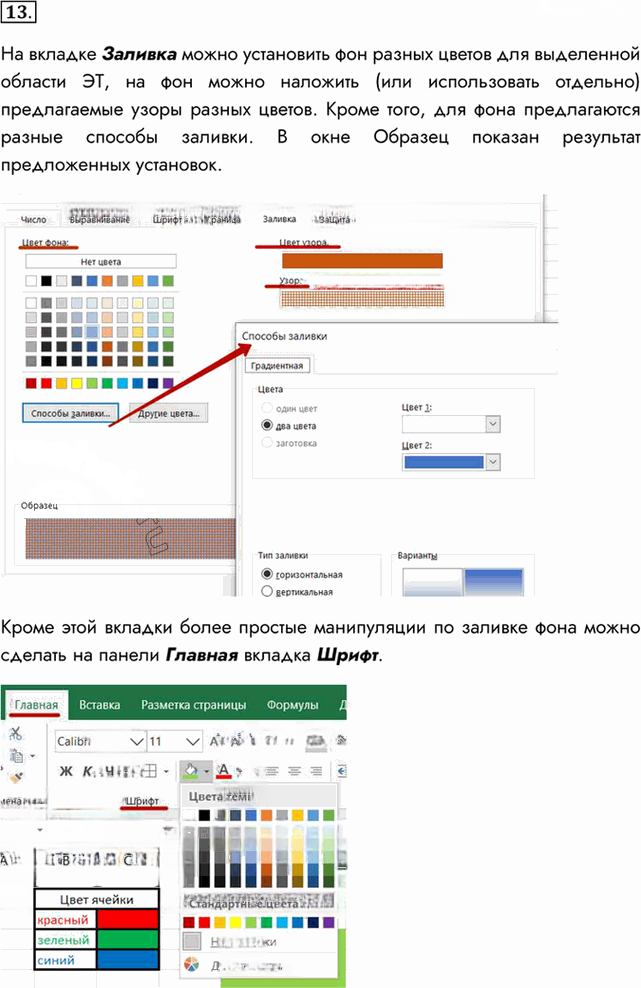641x988 pixels.
Task: Open the 'Узор' pattern dropdown
Action: point(362,298)
